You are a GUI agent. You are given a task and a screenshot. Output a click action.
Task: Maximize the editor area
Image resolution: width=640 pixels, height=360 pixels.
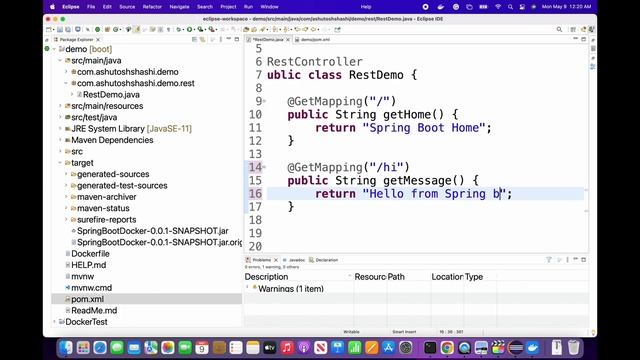click(584, 39)
